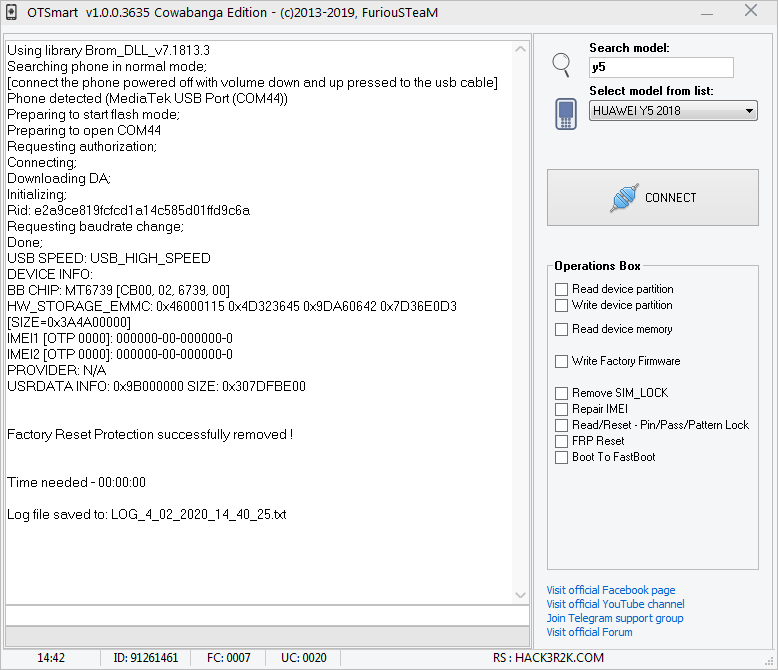Enable the FRP Reset checkbox
This screenshot has width=778, height=670.
pyautogui.click(x=561, y=441)
